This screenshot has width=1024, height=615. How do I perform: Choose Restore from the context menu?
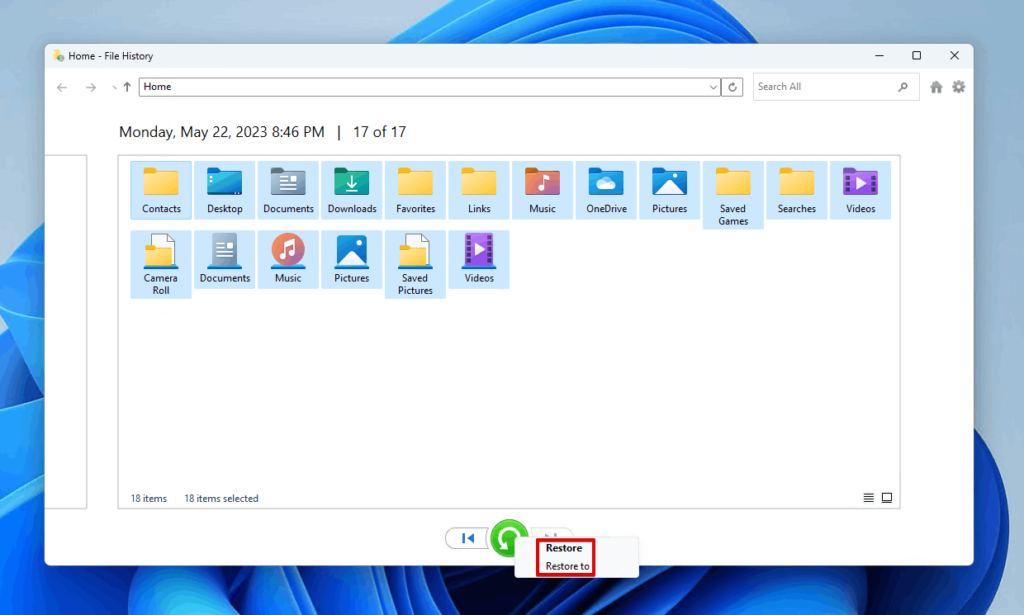[x=564, y=548]
